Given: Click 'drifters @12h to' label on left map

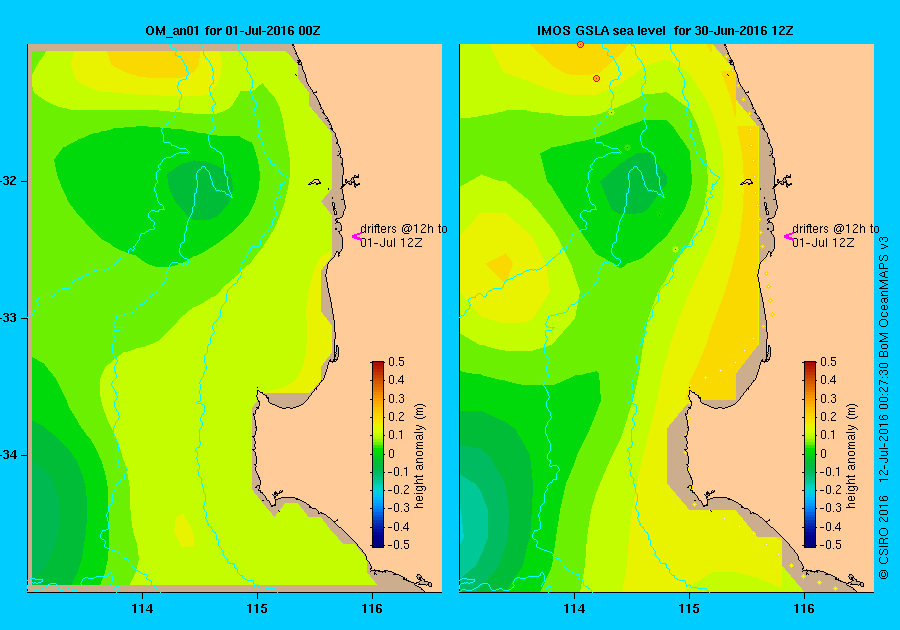Looking at the screenshot, I should 404,228.
